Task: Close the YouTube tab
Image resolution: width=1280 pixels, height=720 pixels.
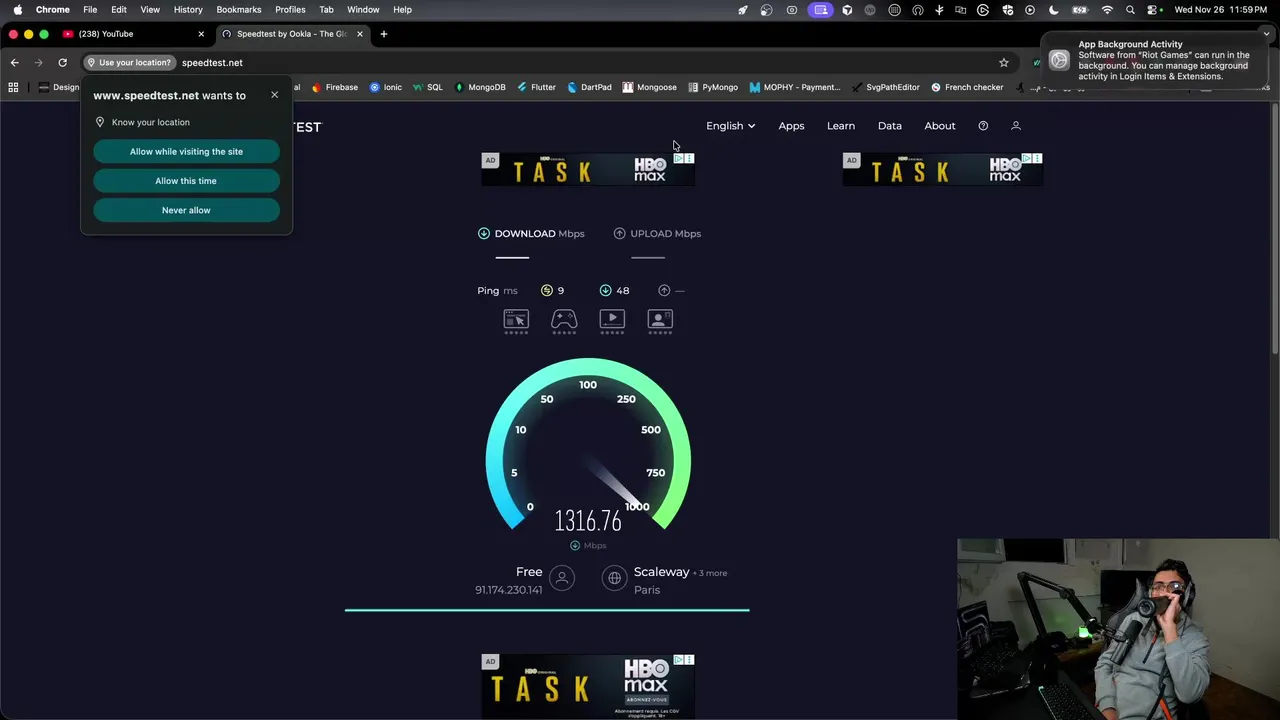Action: tap(201, 34)
